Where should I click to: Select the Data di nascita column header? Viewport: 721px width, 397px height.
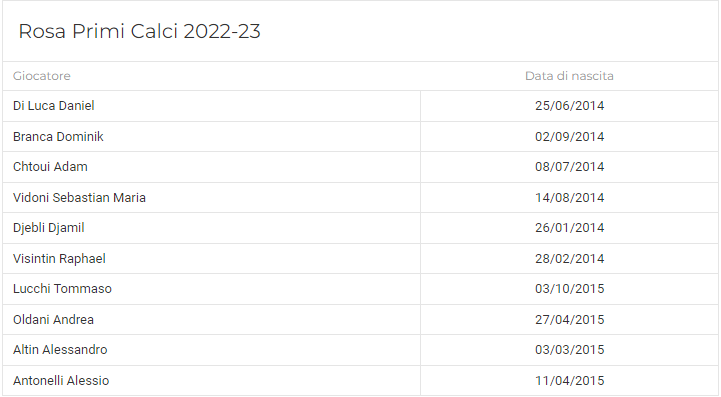(569, 76)
